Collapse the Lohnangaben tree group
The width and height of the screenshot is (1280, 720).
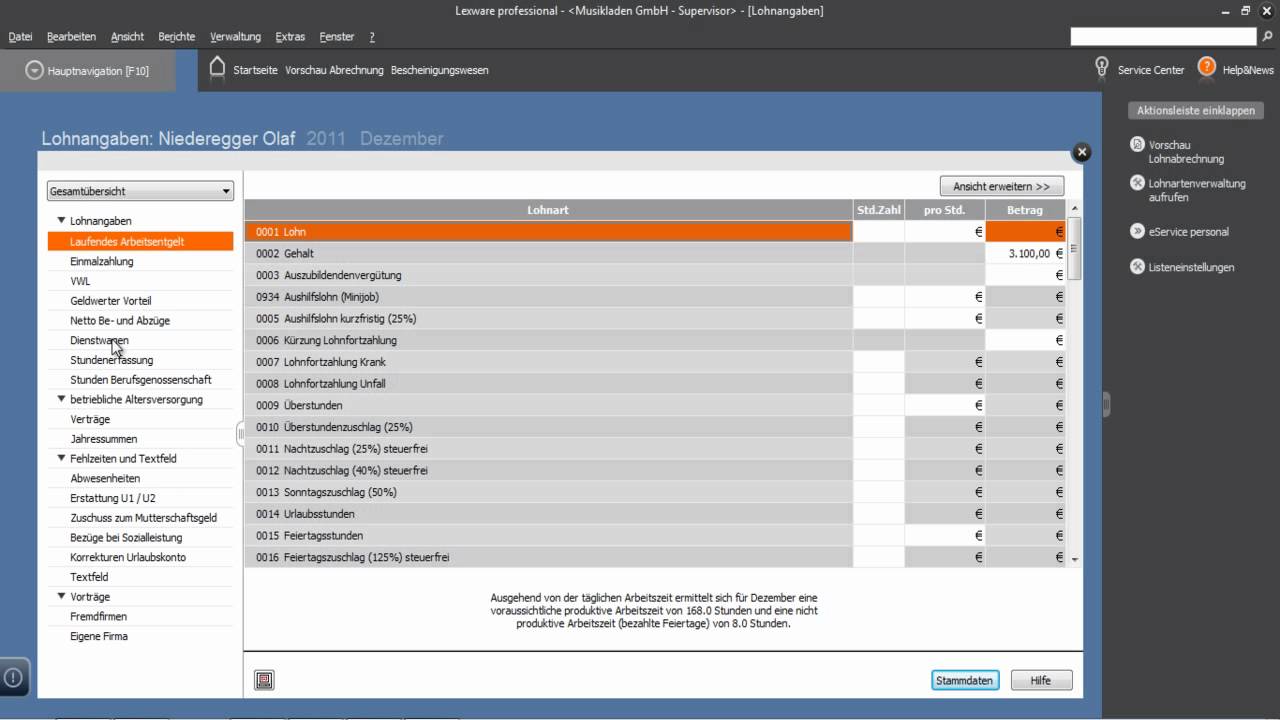click(61, 220)
